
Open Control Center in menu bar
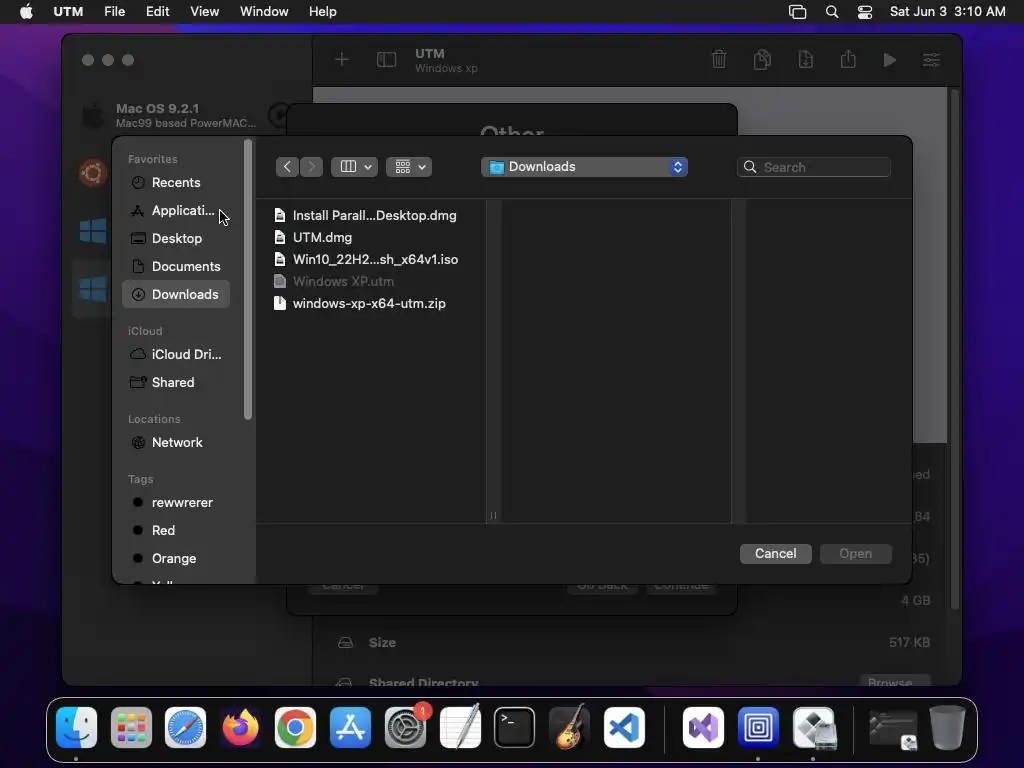[x=865, y=12]
